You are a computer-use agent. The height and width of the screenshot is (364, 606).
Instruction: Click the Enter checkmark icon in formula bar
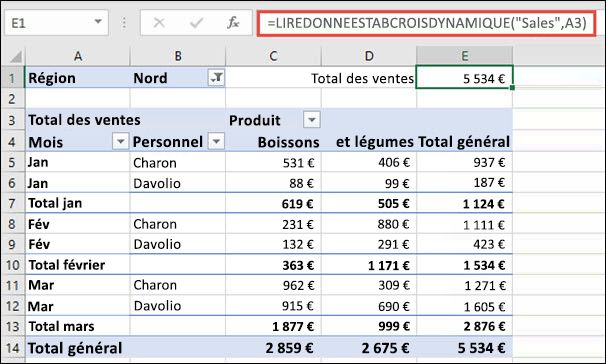[x=196, y=23]
